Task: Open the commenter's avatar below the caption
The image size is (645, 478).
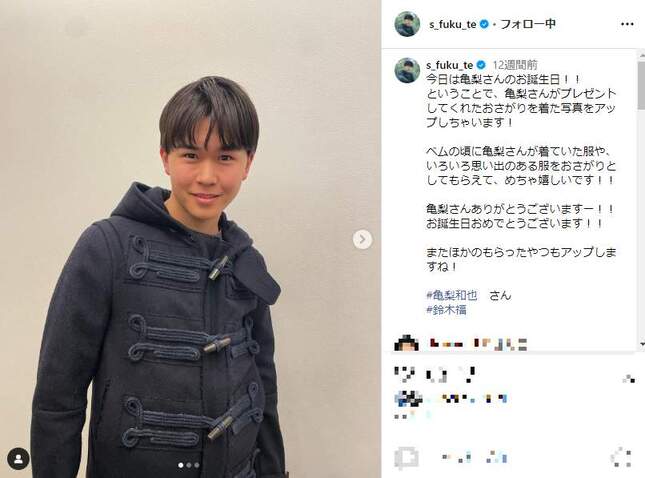Action: click(x=407, y=343)
